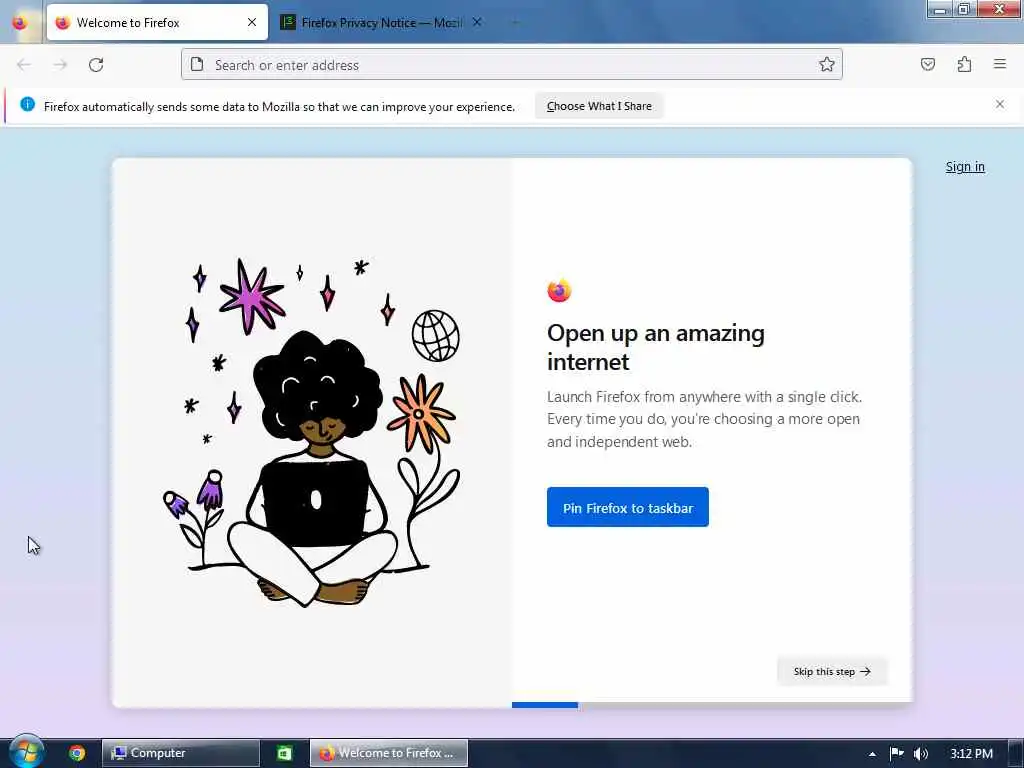Viewport: 1024px width, 768px height.
Task: Open the Windows Start menu orb
Action: coord(26,752)
